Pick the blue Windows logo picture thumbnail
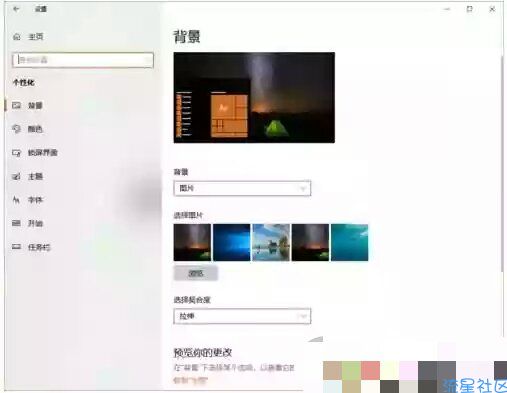Screen dimensions: 507x393 coord(232,242)
